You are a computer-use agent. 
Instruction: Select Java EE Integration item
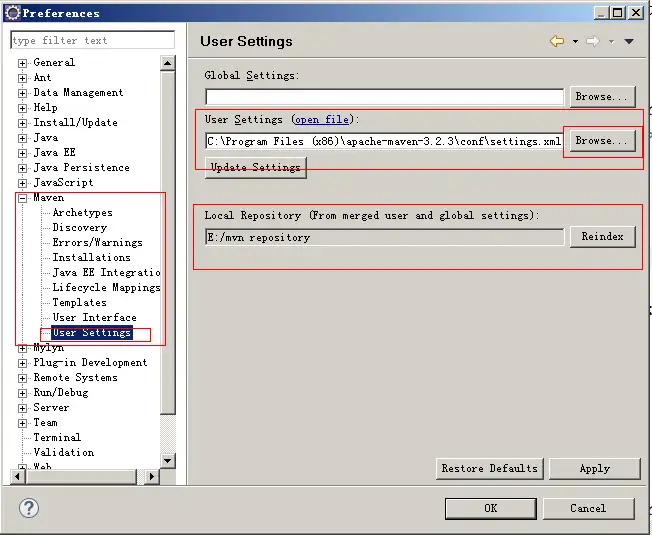106,272
